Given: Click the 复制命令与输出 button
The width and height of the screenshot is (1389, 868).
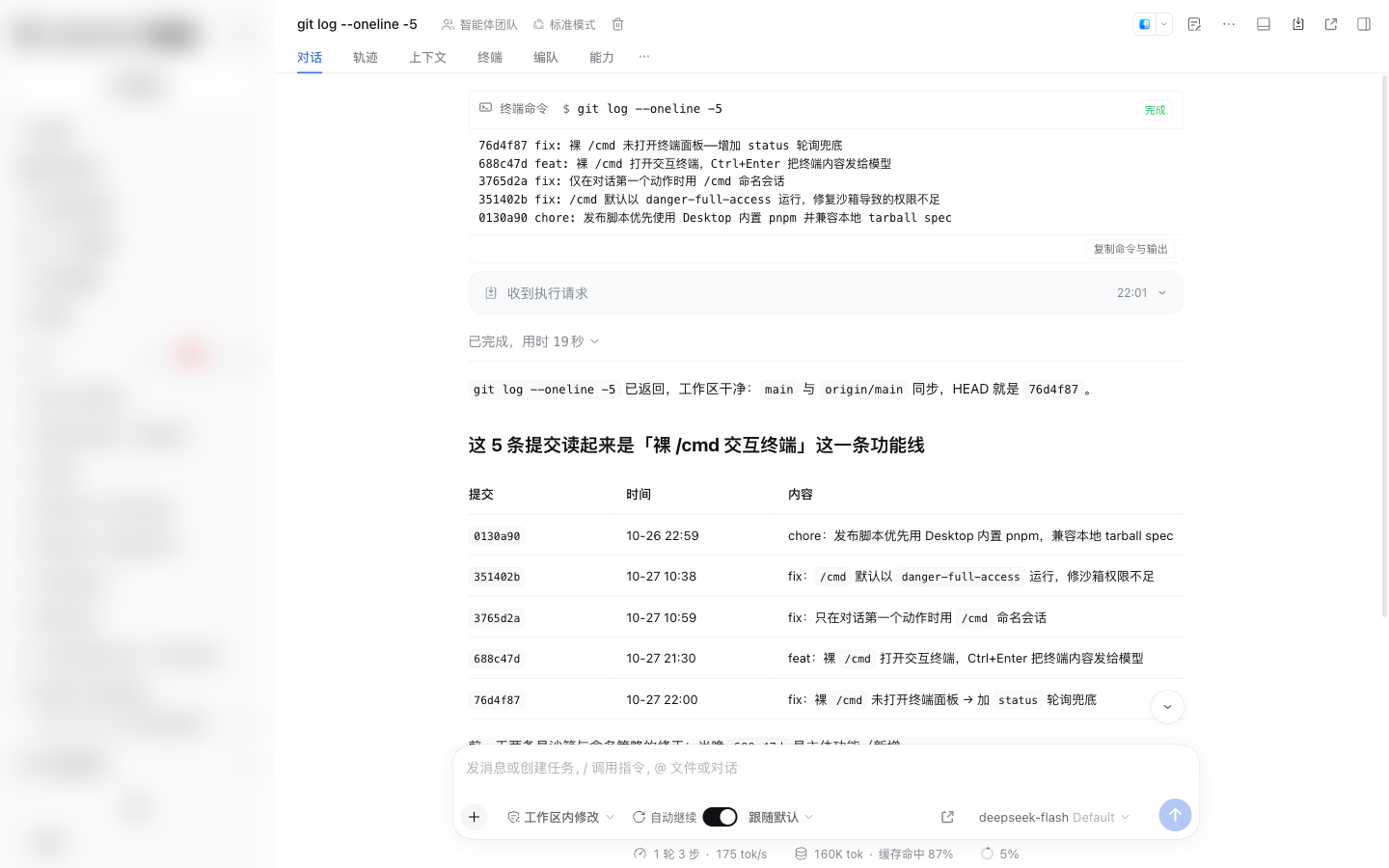Looking at the screenshot, I should pos(1130,249).
